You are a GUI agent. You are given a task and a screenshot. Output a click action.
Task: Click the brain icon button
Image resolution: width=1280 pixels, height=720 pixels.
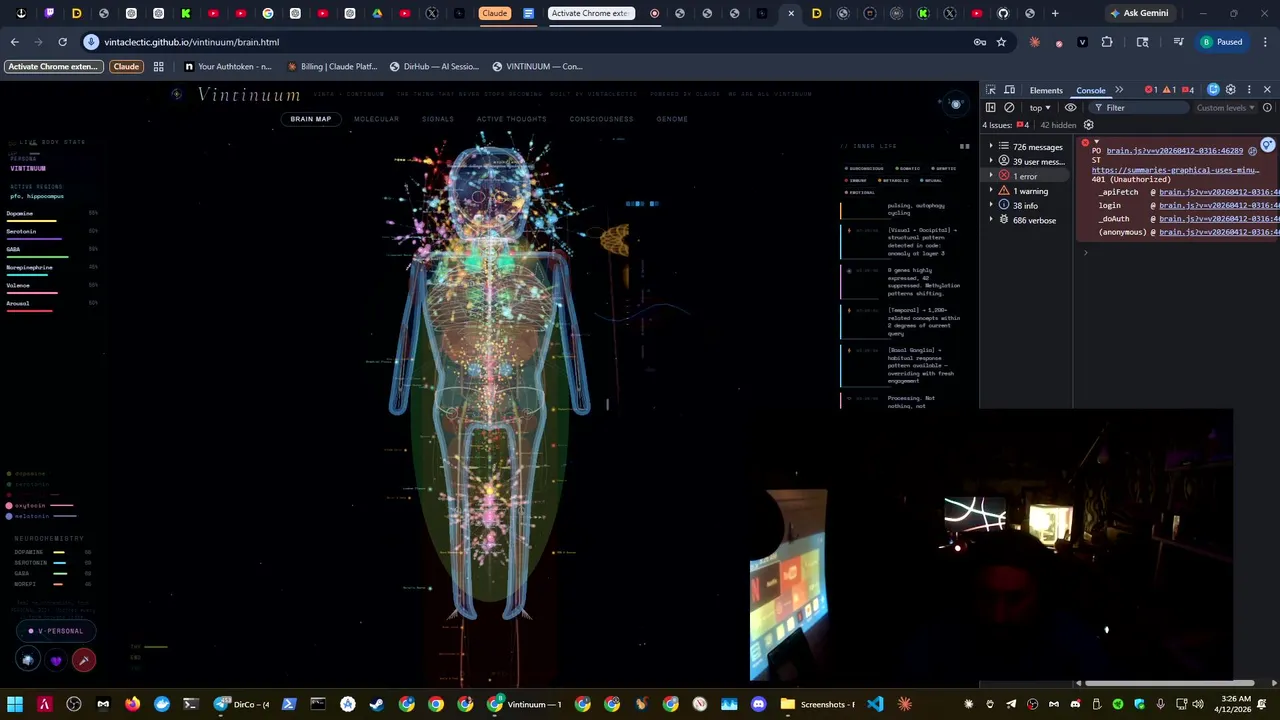click(28, 660)
